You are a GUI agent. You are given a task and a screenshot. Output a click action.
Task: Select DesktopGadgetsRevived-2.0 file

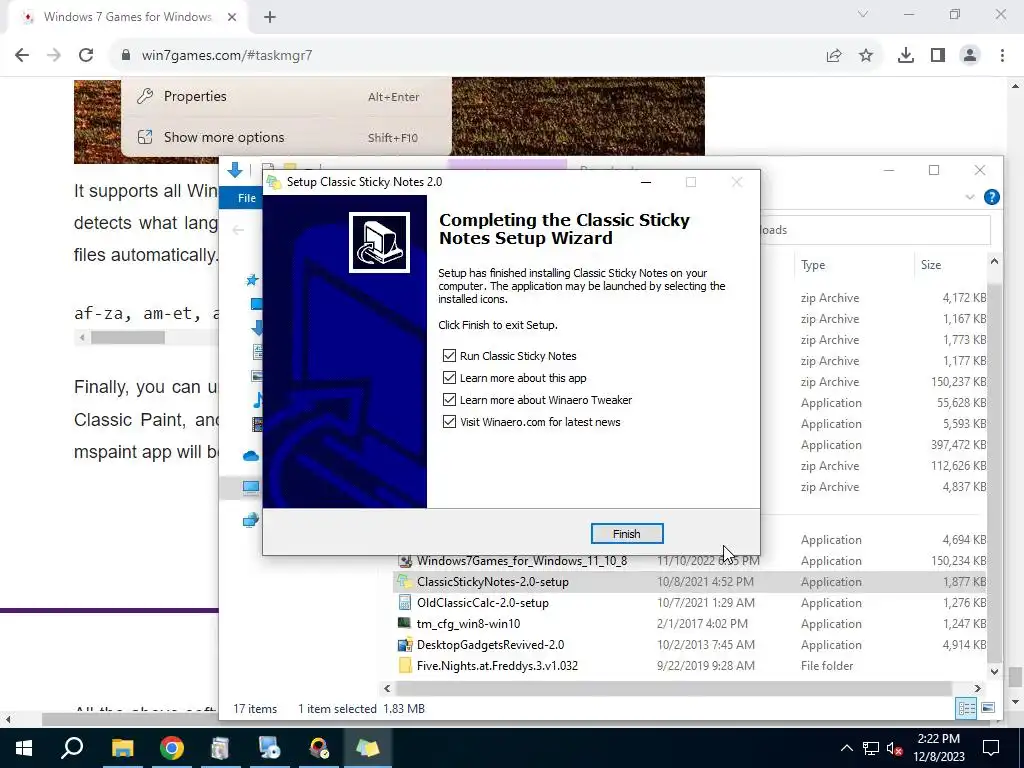pos(490,645)
